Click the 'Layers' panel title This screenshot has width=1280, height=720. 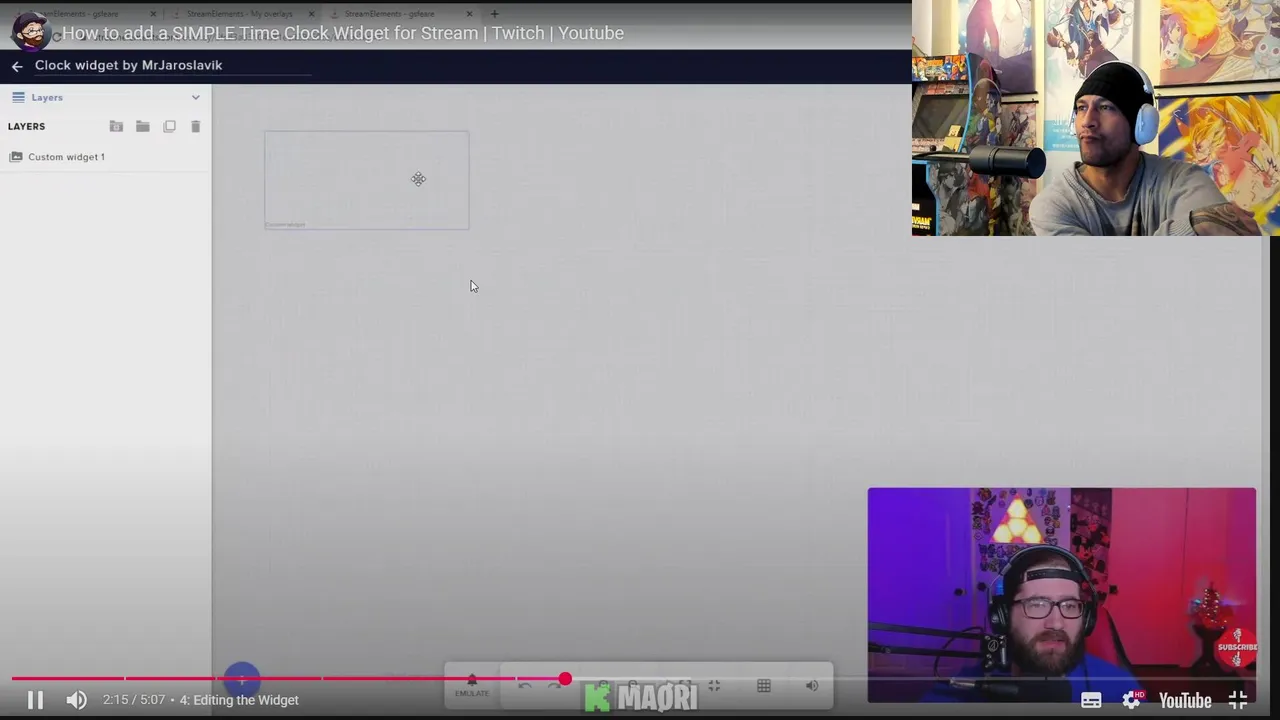pos(47,97)
